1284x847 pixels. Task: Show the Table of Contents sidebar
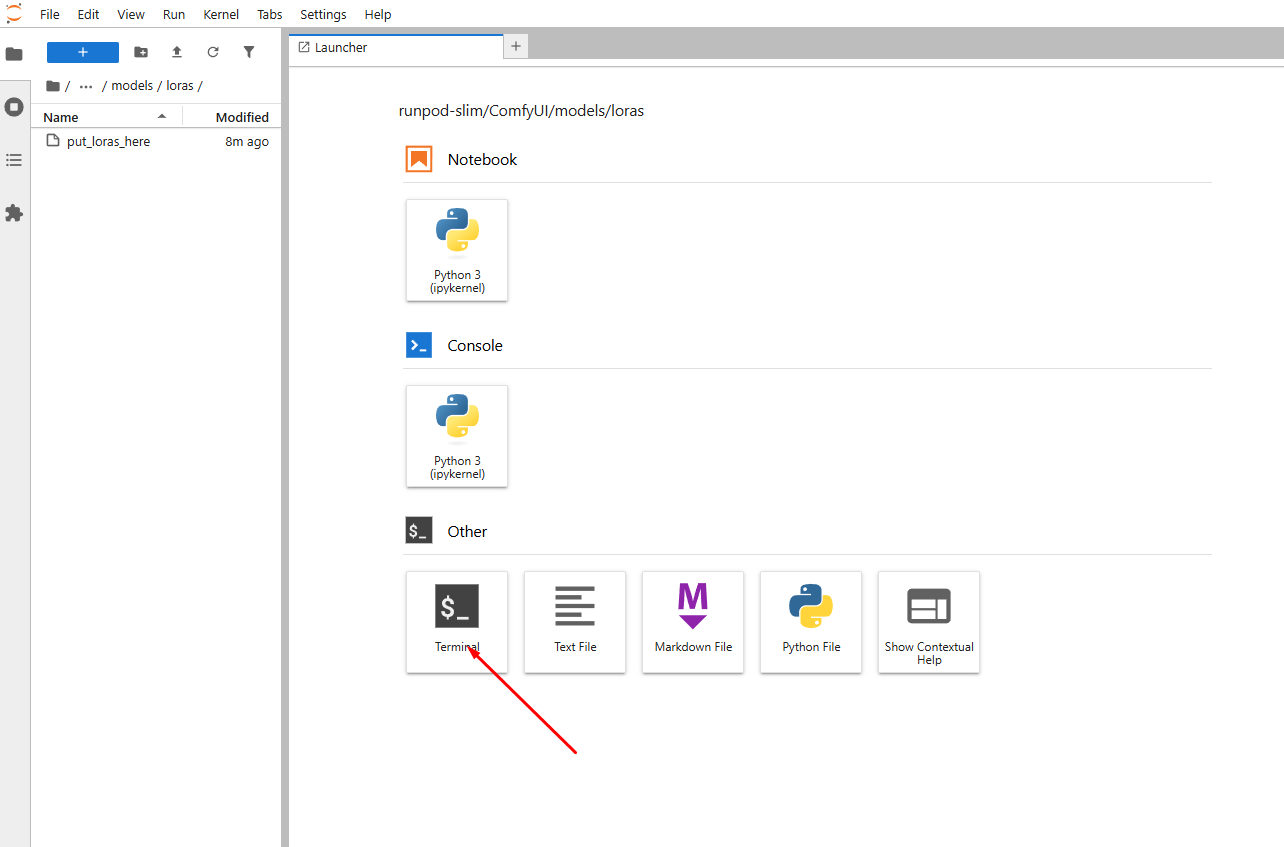14,160
